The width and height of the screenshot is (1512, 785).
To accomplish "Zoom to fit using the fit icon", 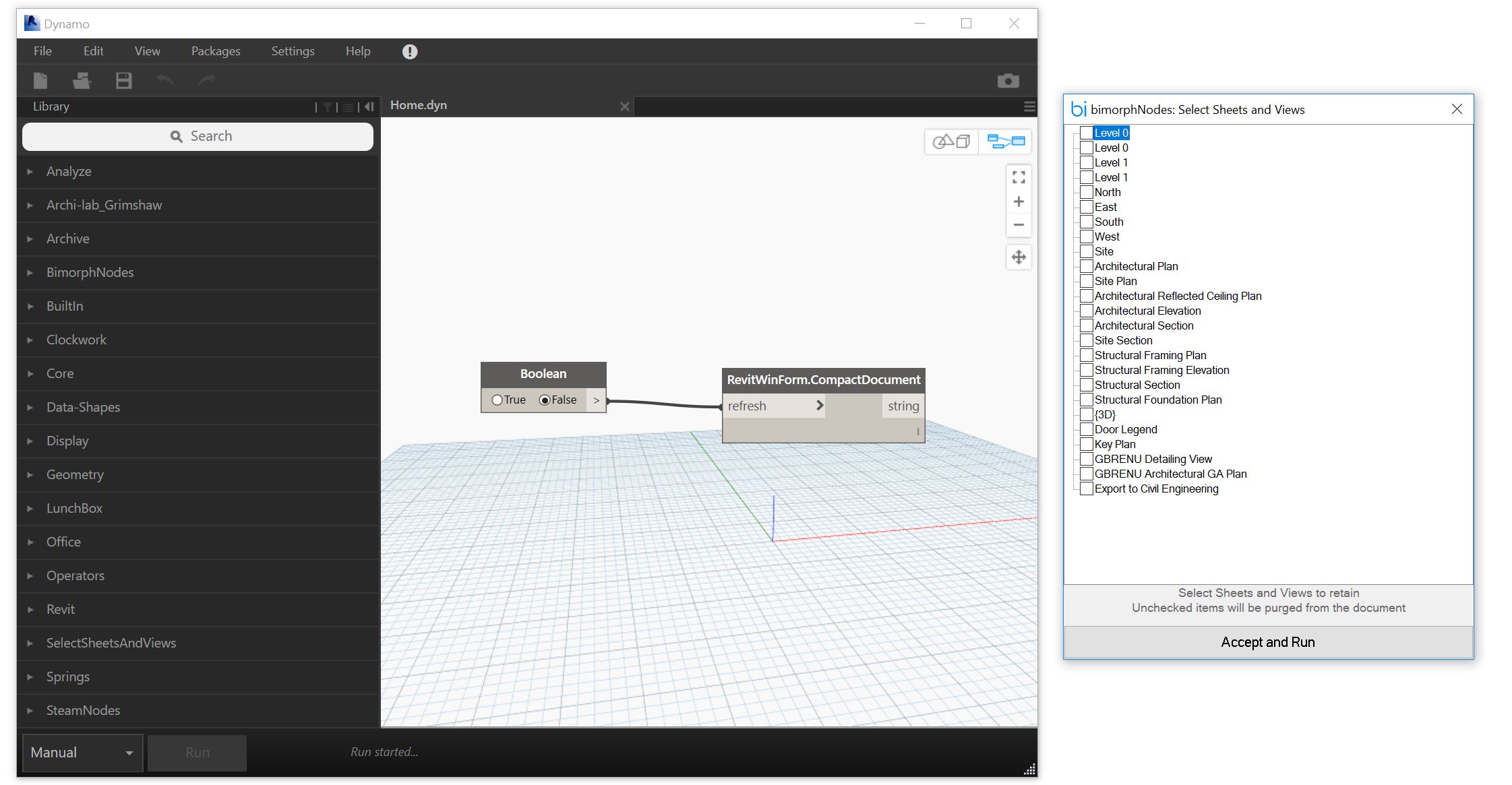I will pos(1019,177).
